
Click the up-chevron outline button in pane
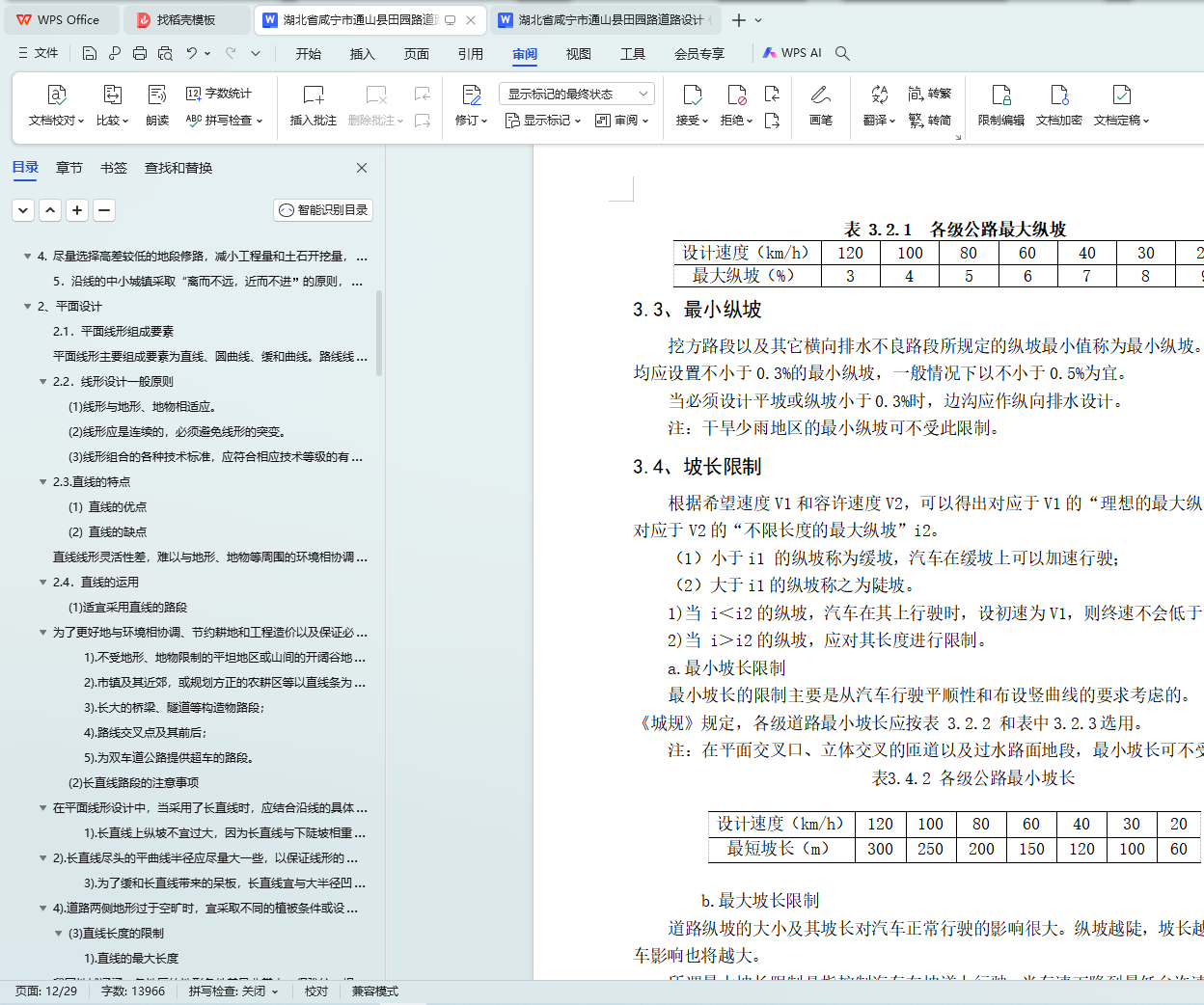(50, 209)
